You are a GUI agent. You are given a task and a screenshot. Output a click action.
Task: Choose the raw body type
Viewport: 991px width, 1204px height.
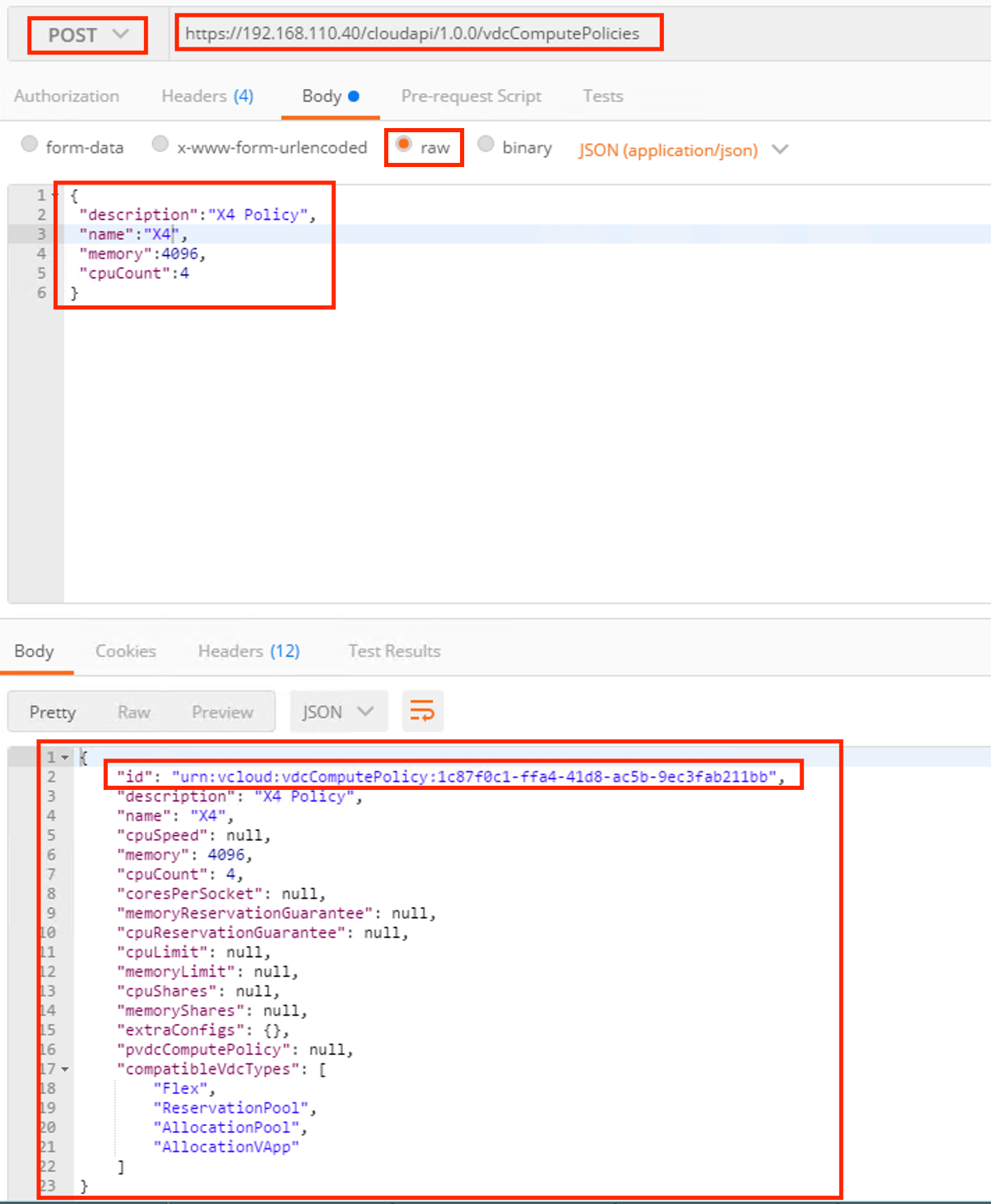tap(404, 144)
